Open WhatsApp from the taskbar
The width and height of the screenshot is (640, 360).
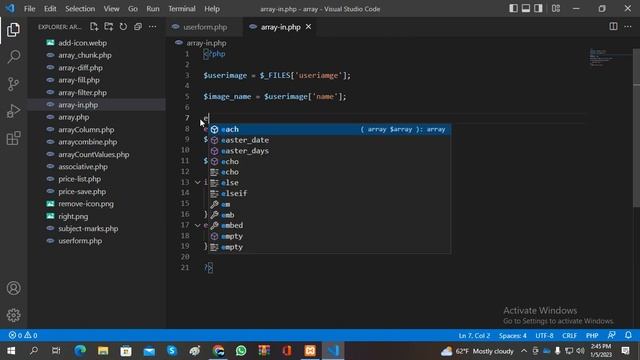[x=241, y=351]
